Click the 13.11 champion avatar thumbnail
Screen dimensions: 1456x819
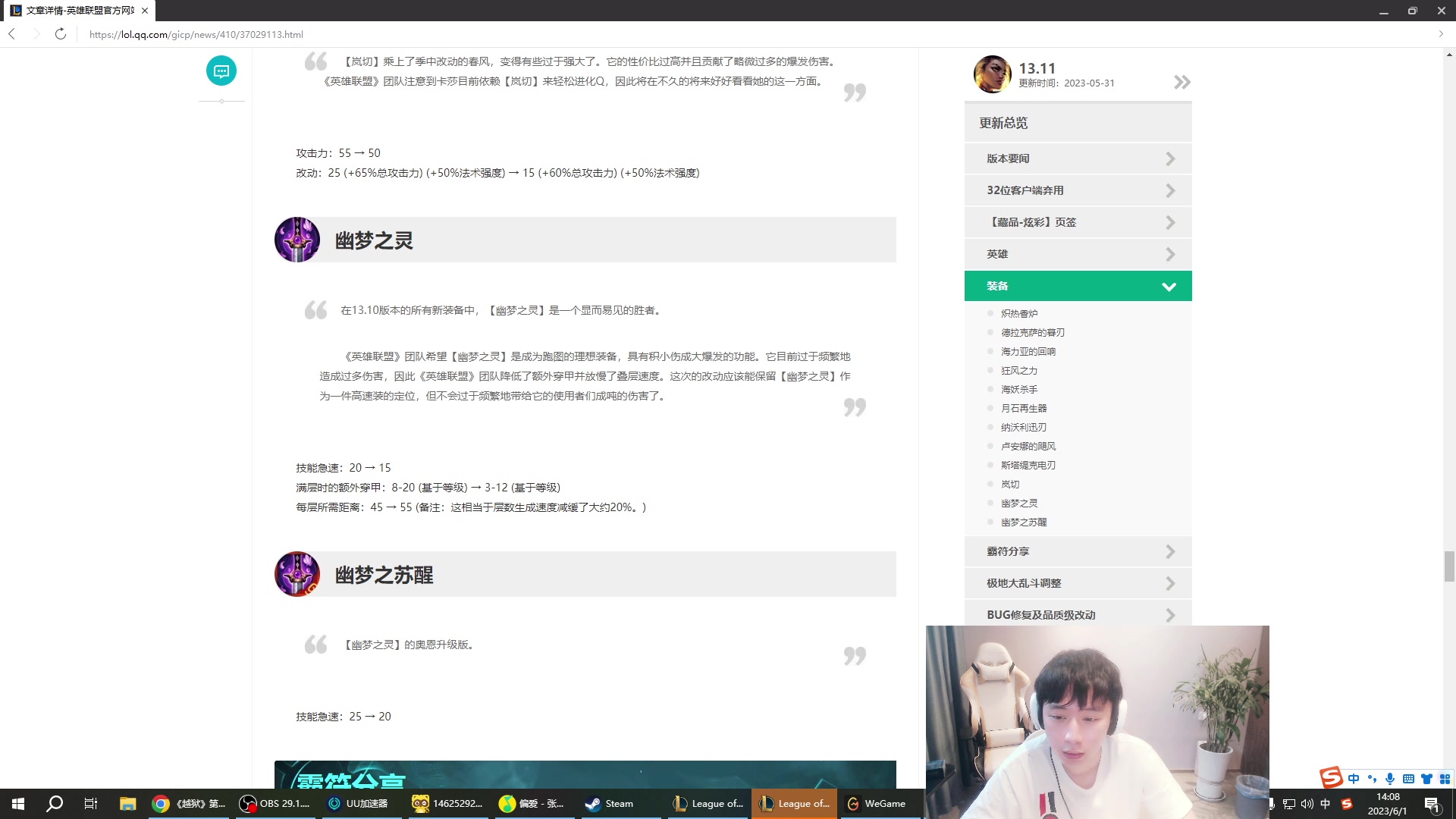(x=993, y=74)
